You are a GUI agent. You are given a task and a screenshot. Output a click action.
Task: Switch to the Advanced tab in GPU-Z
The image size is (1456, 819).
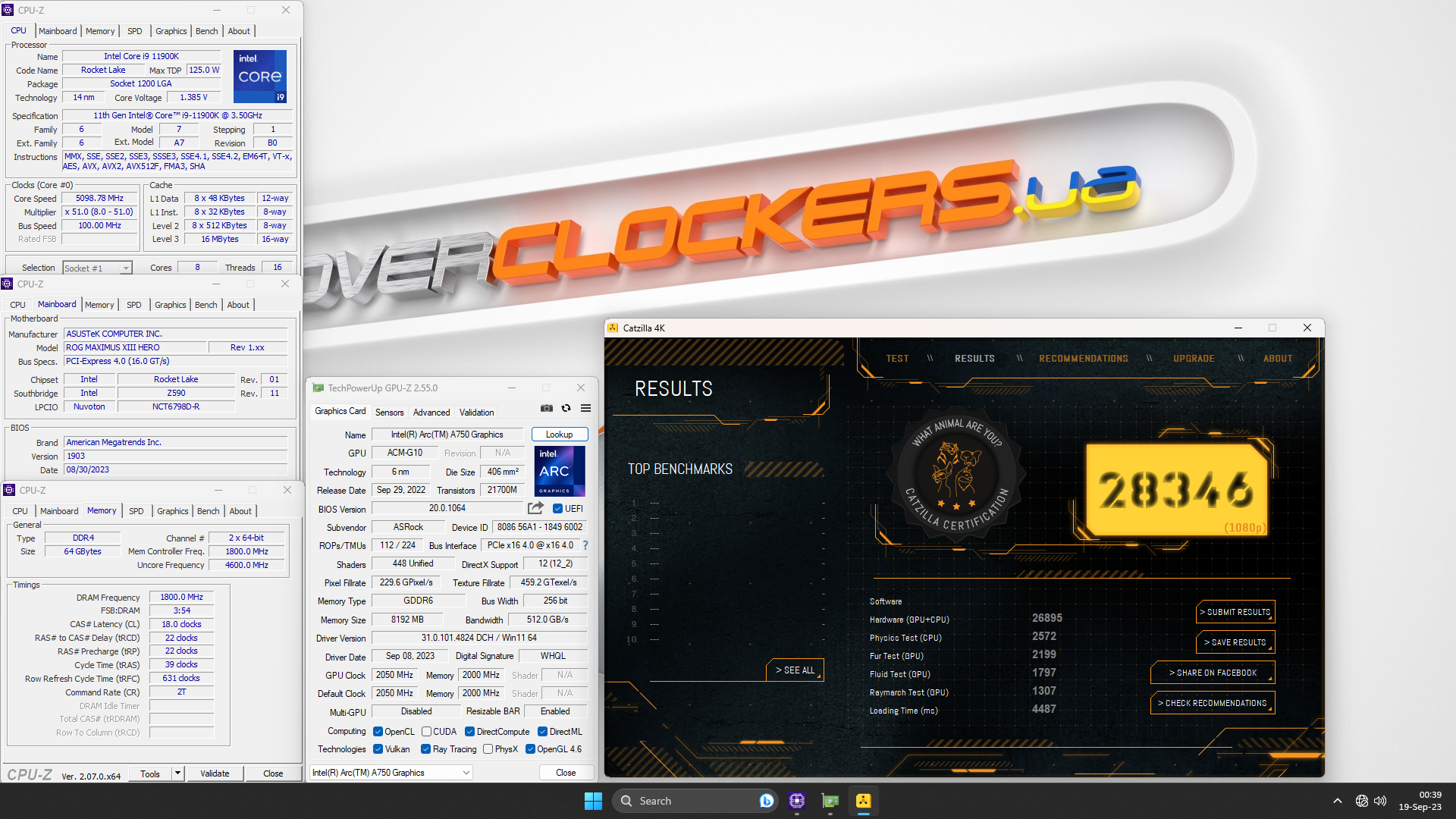point(431,413)
